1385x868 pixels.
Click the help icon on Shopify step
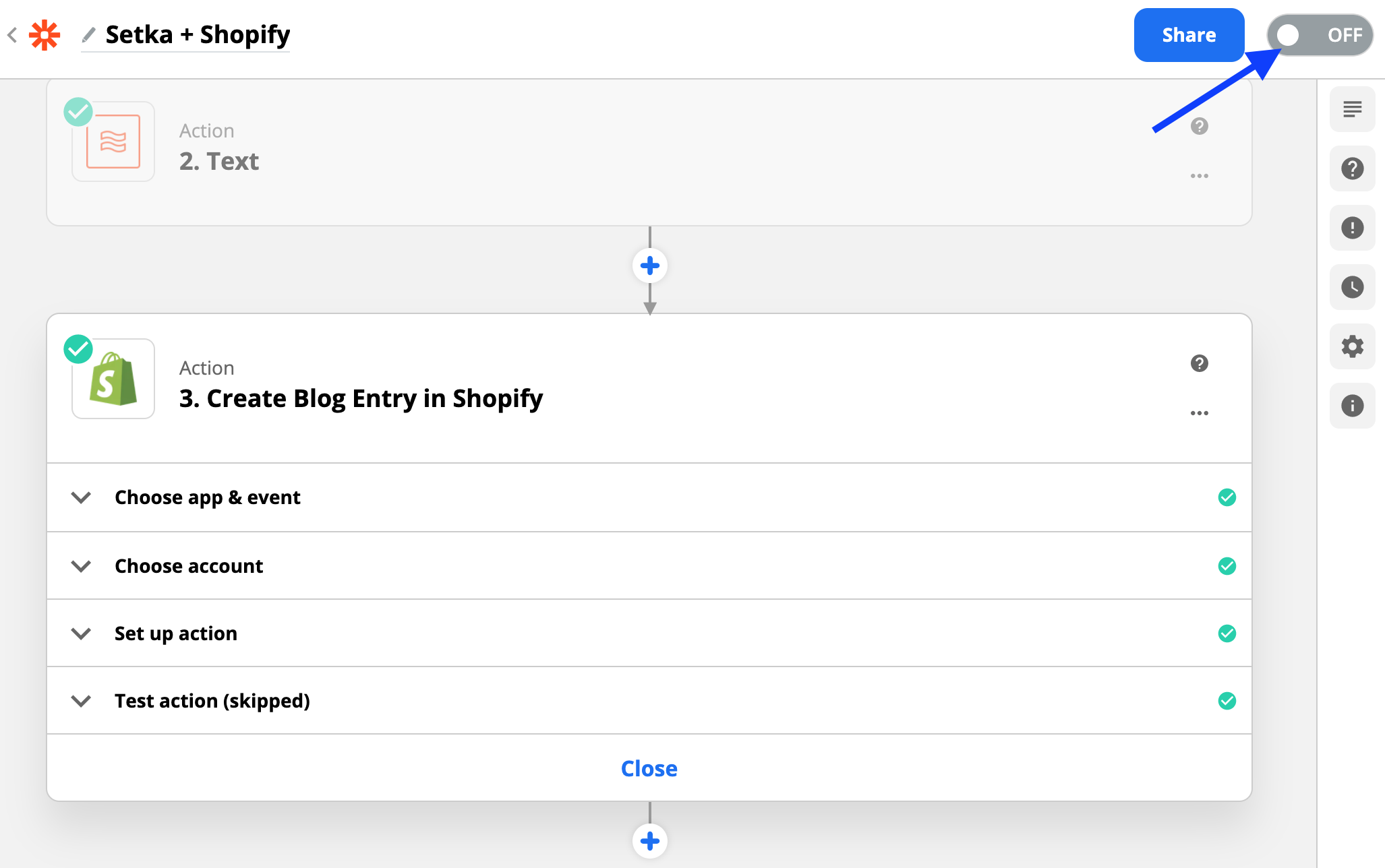click(x=1199, y=363)
